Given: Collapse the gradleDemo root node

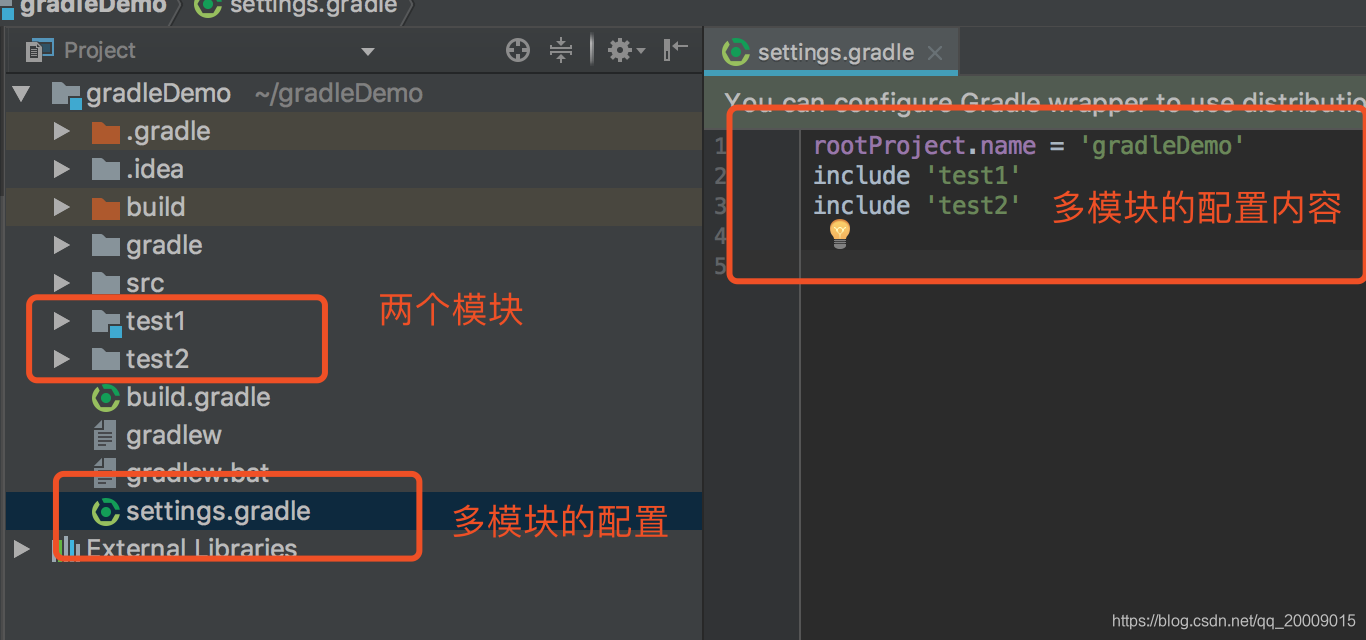Looking at the screenshot, I should (x=21, y=94).
